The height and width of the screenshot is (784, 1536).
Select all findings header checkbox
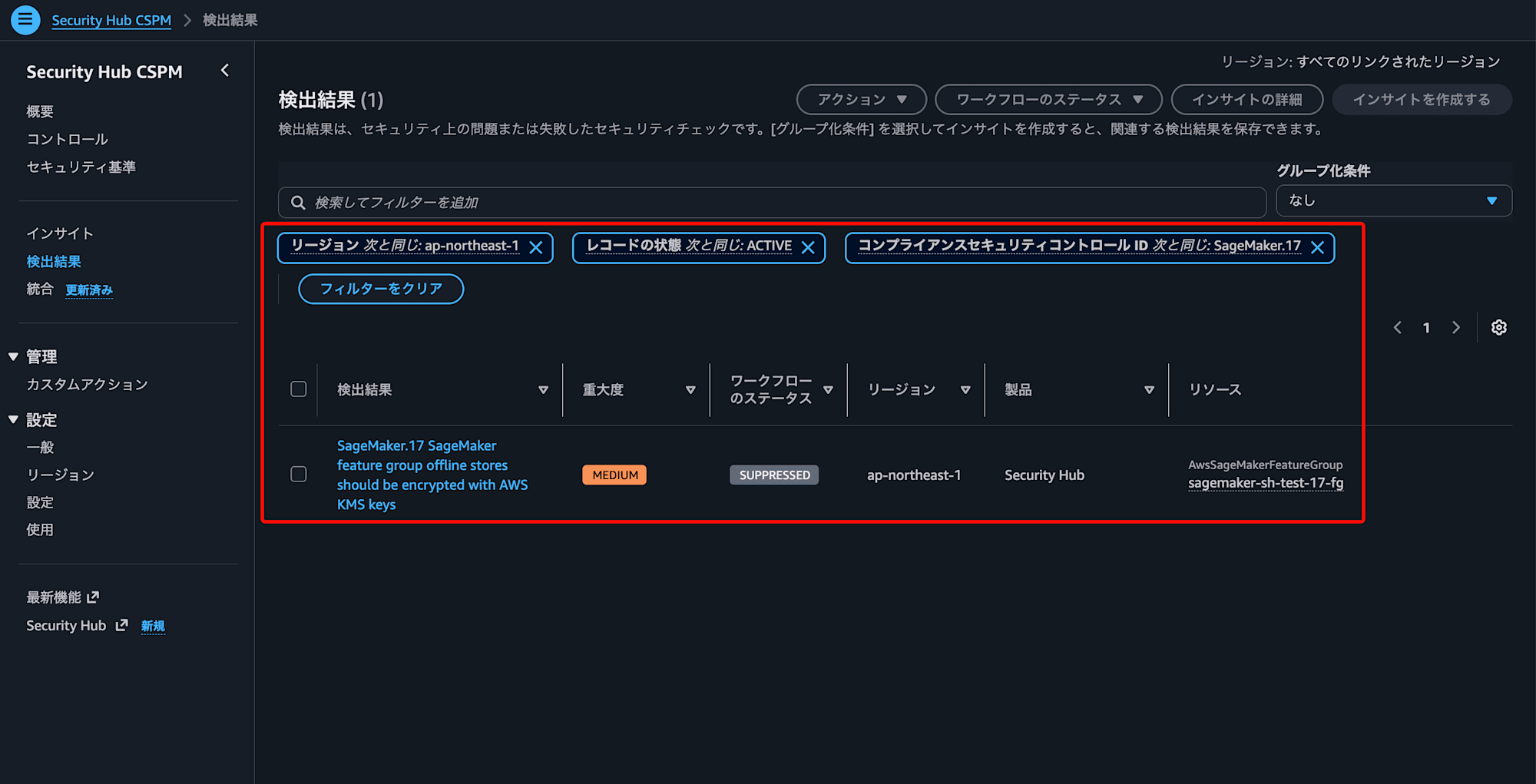[299, 389]
